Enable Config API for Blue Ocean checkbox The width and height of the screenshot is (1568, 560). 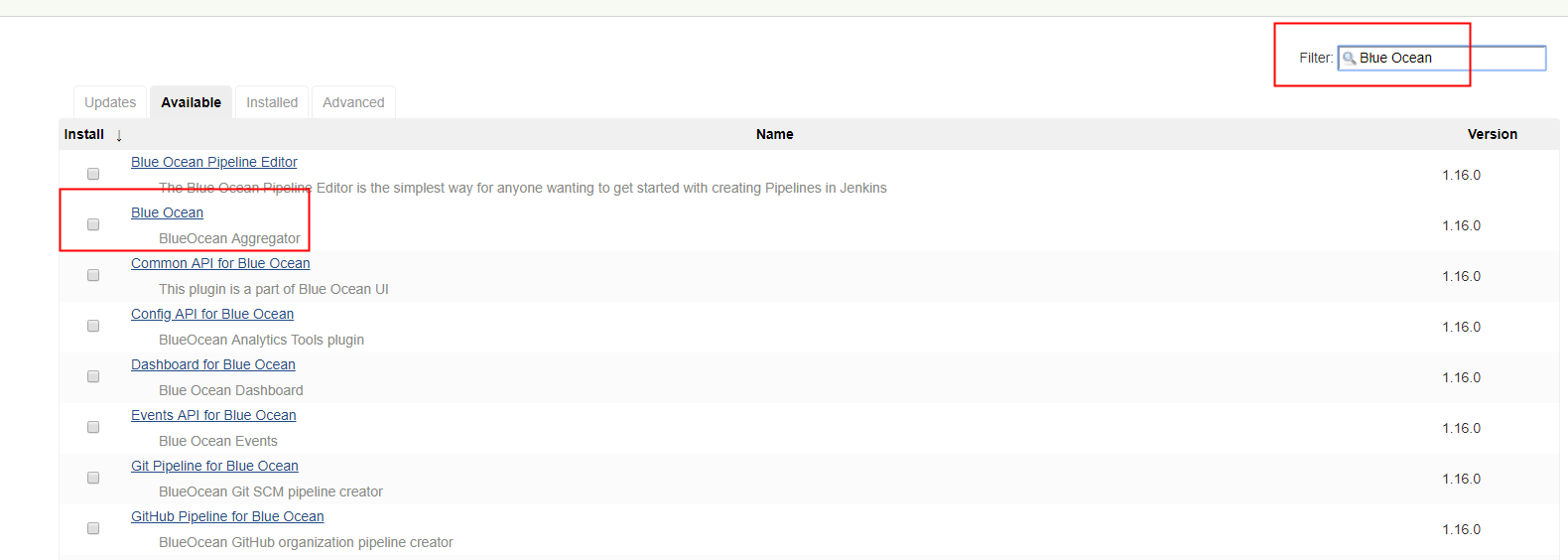pyautogui.click(x=93, y=326)
